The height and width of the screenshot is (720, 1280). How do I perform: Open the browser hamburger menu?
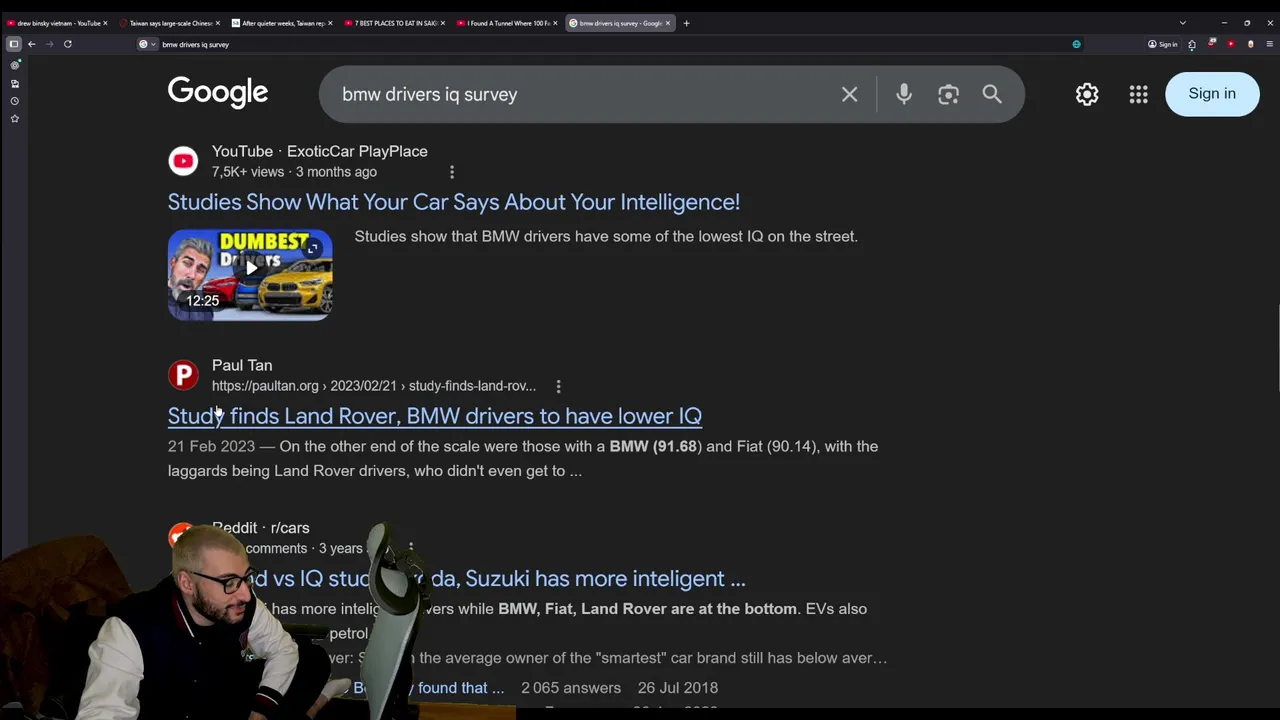1270,44
